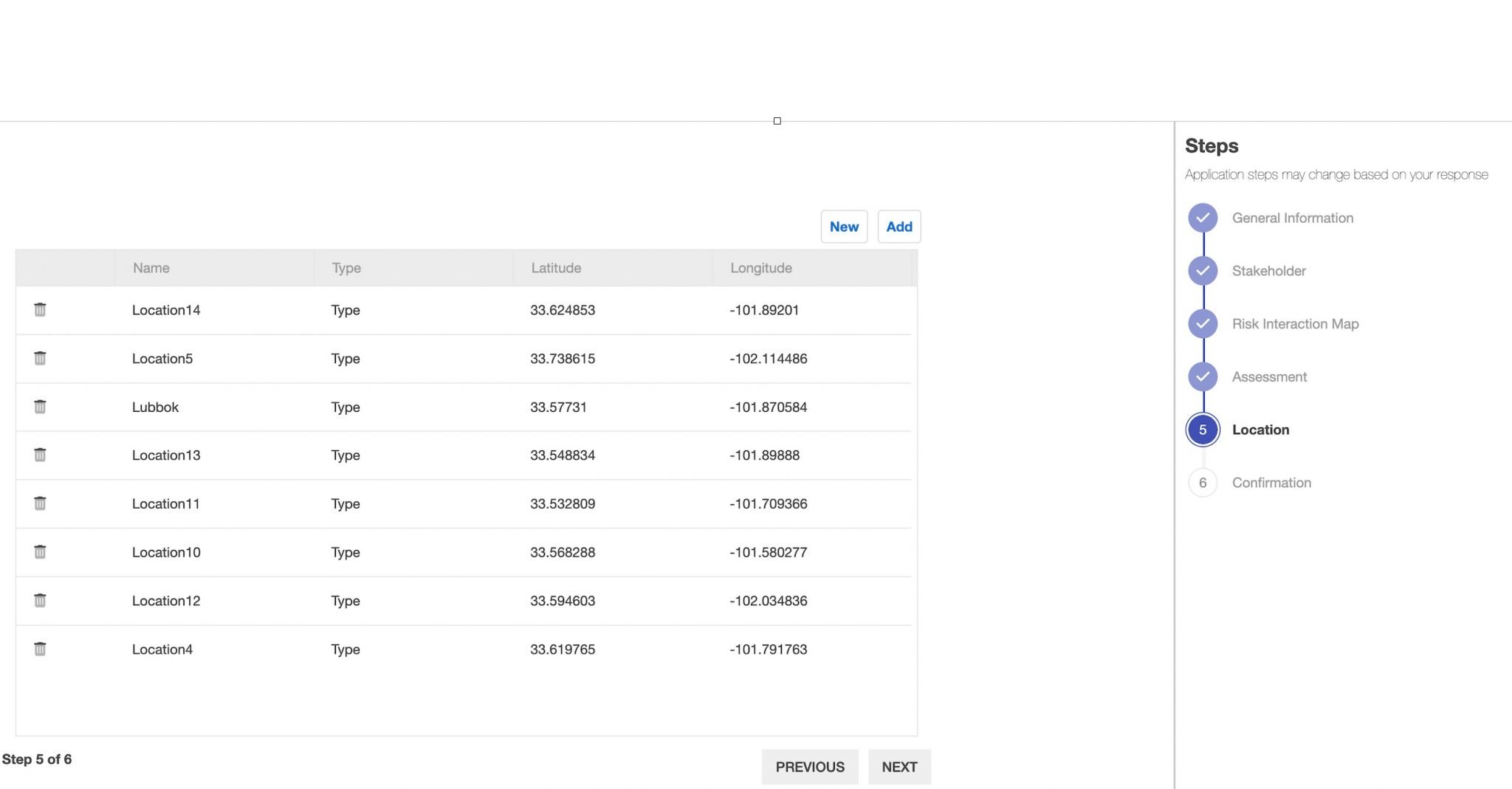Proceed with the NEXT button
Viewport: 1512px width, 789px height.
point(899,767)
